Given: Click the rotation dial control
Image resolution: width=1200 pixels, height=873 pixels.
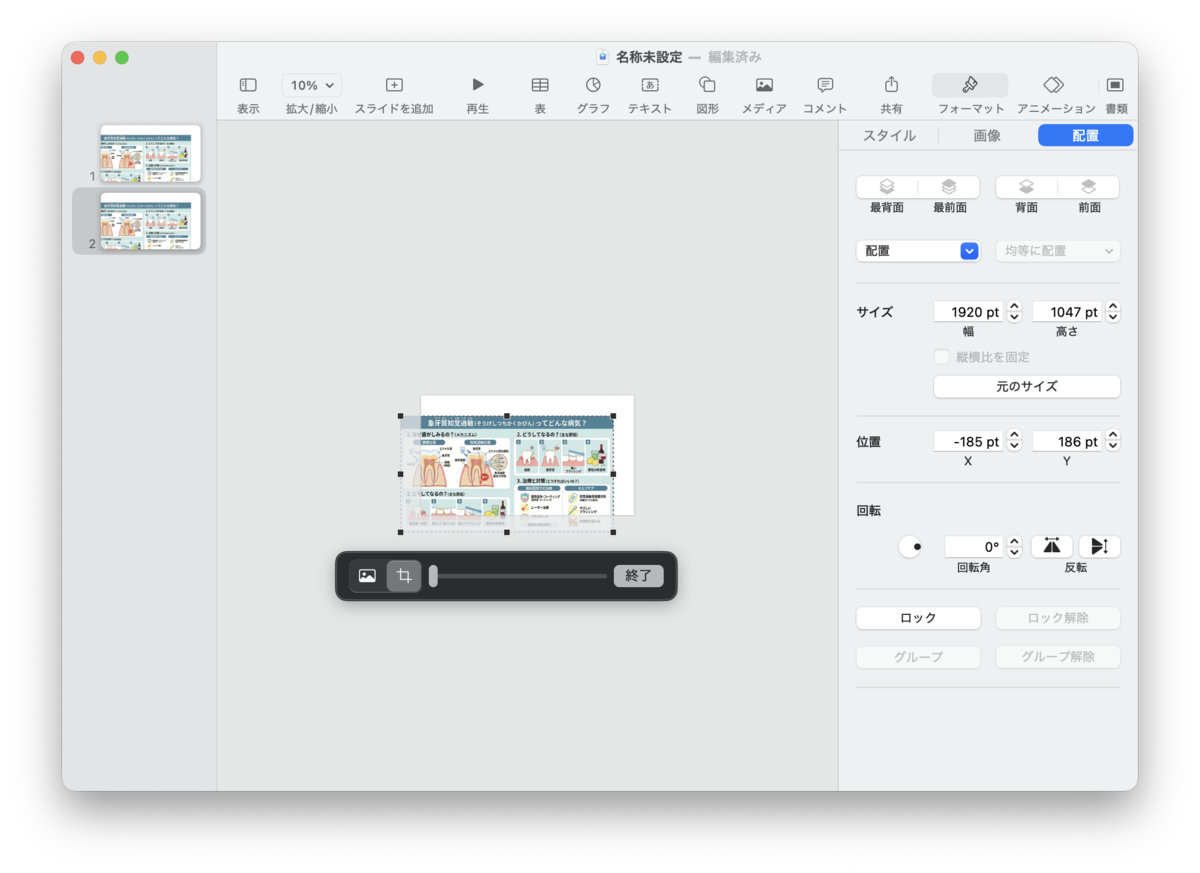Looking at the screenshot, I should coord(911,547).
